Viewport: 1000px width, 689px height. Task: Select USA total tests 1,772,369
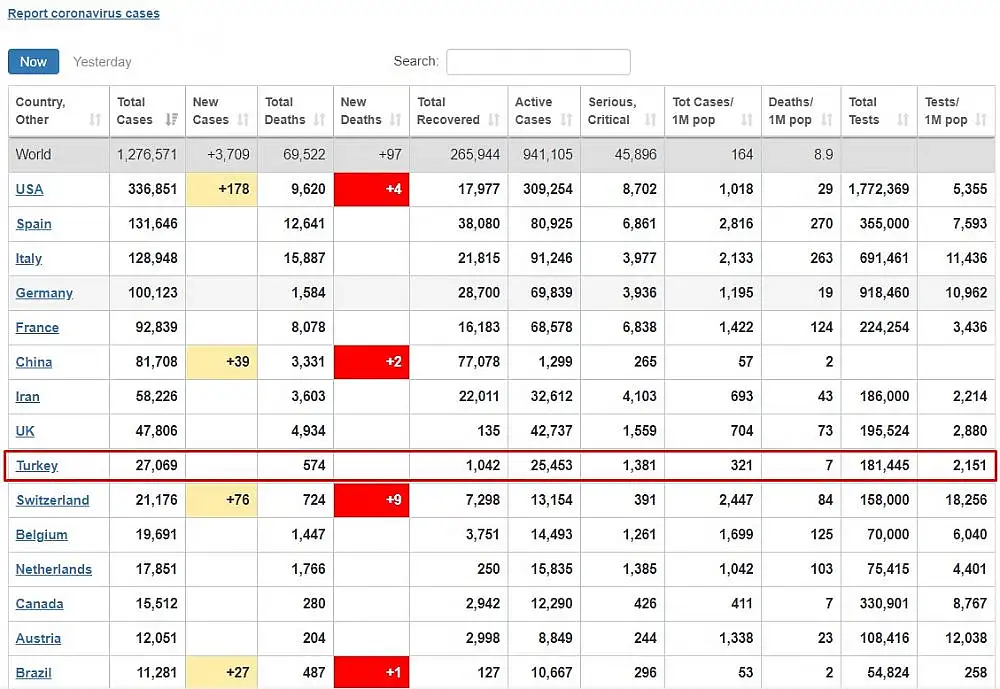click(x=879, y=189)
